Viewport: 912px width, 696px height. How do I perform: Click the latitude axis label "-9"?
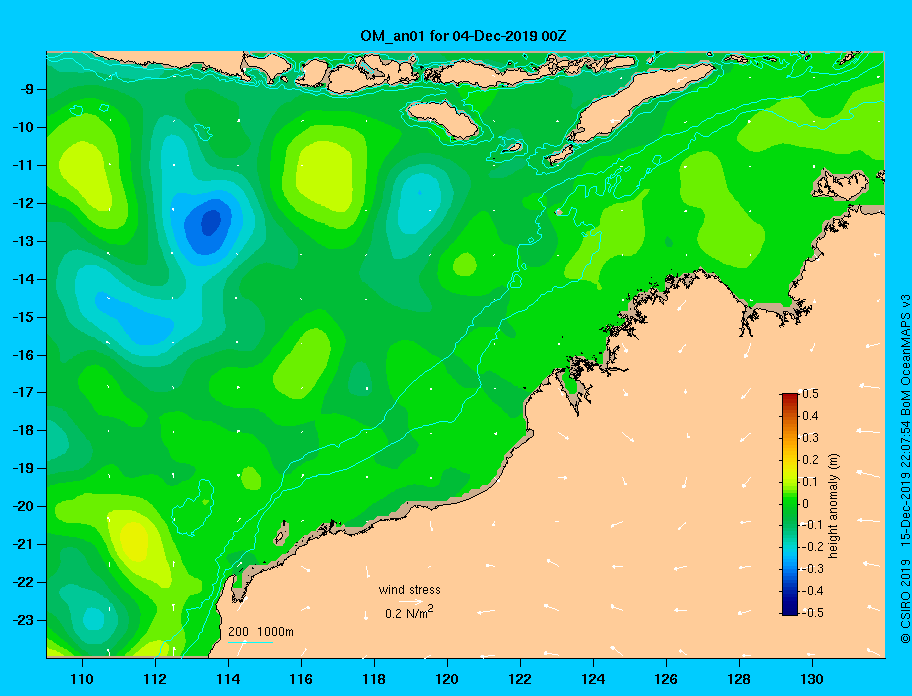point(27,90)
